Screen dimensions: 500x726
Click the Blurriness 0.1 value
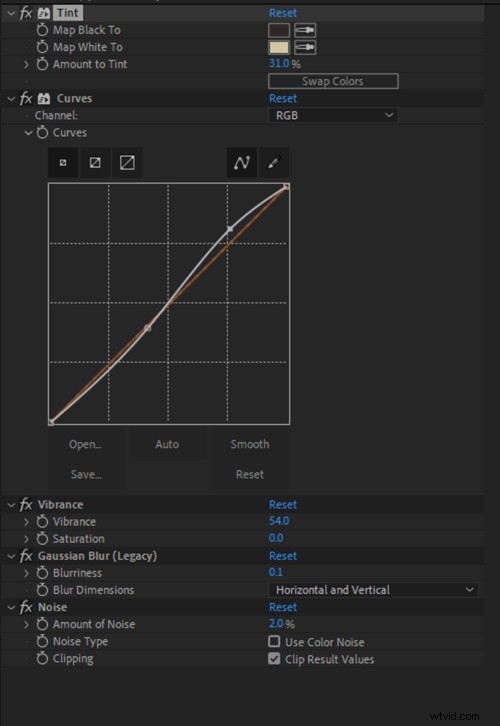click(276, 572)
